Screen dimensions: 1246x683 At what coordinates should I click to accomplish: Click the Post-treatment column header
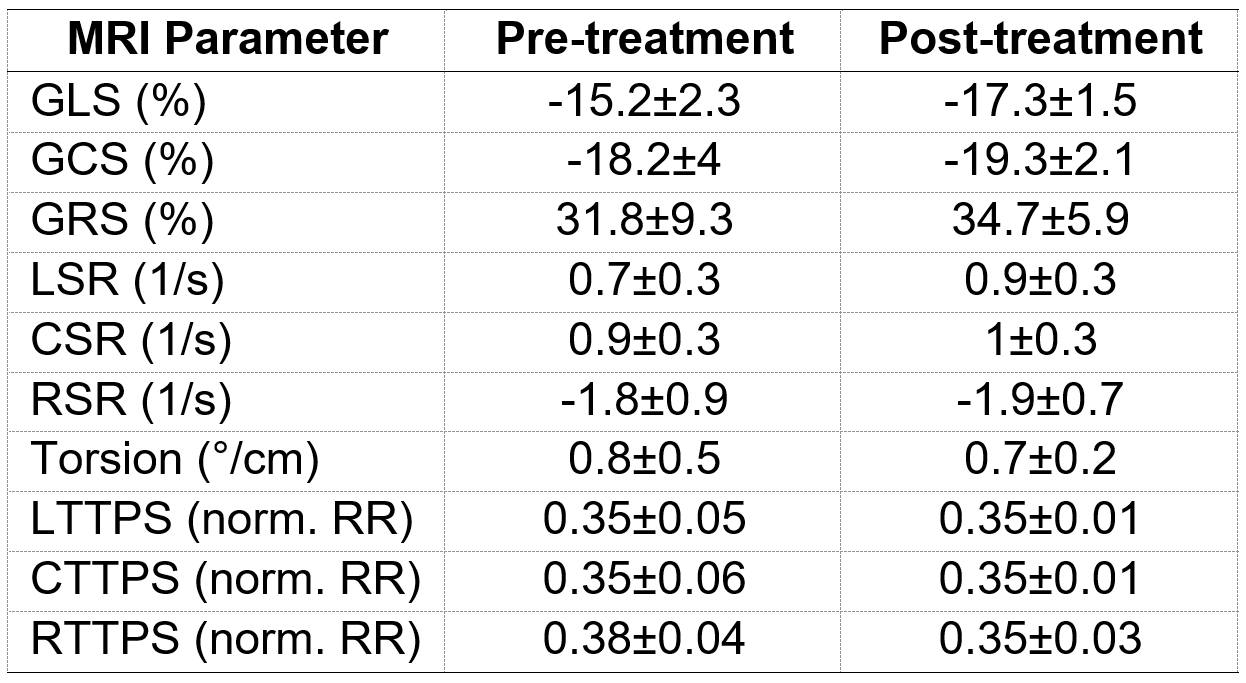1040,39
